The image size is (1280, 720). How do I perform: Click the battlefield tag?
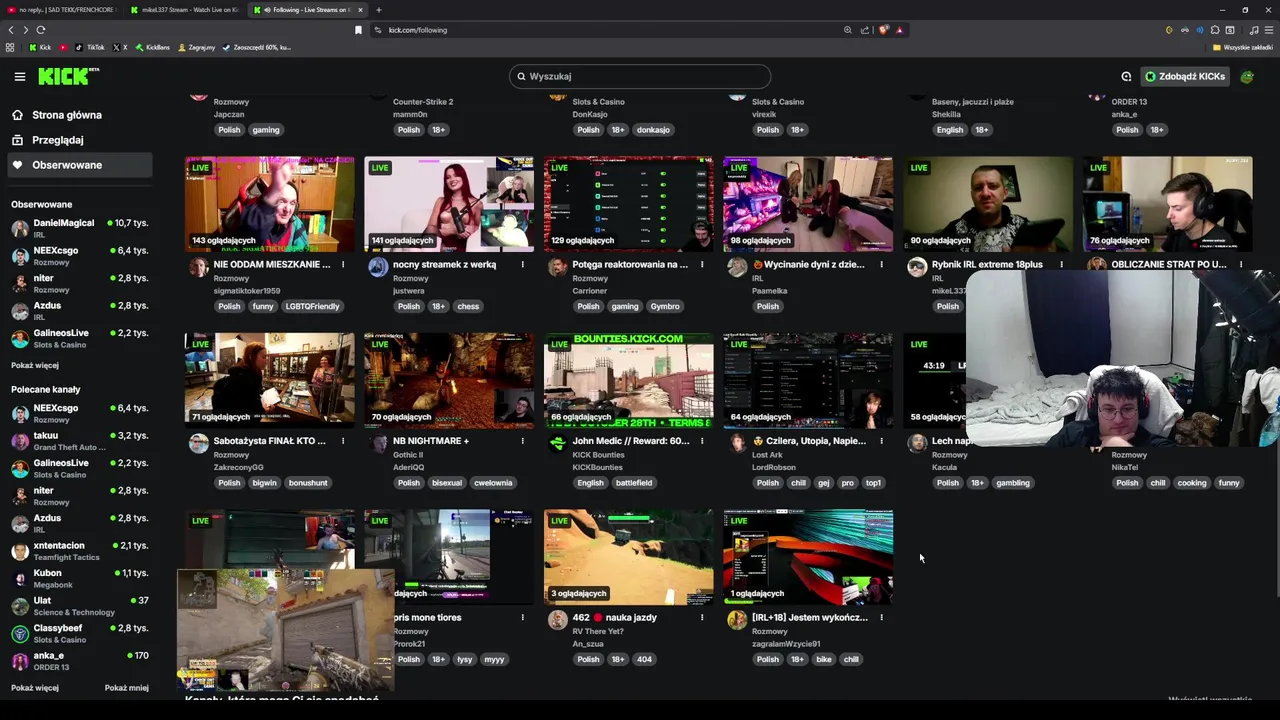tap(634, 483)
